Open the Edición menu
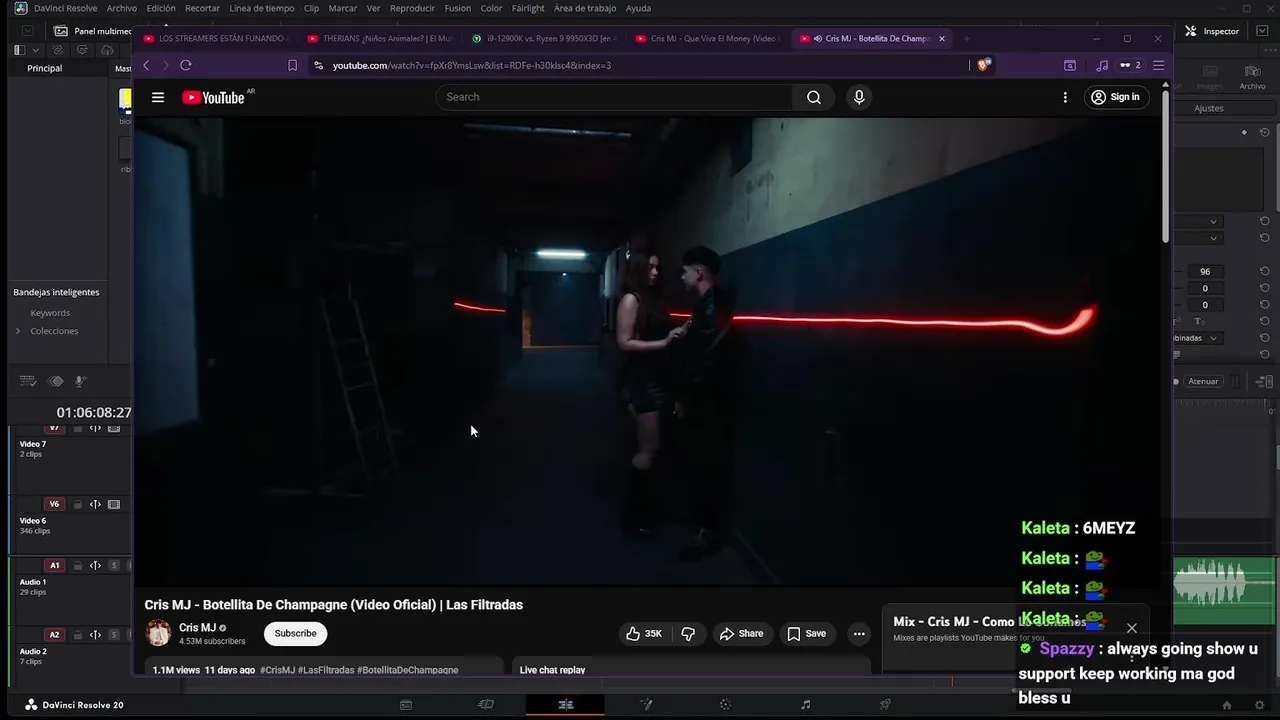The width and height of the screenshot is (1280, 720). click(x=161, y=8)
